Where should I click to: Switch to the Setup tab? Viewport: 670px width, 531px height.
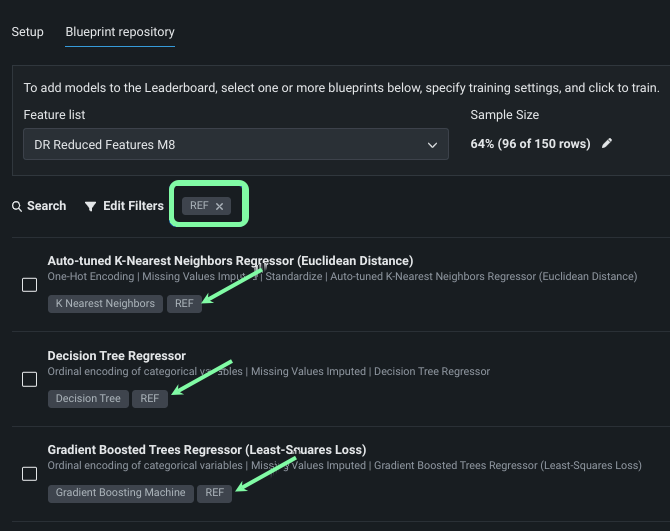[27, 32]
